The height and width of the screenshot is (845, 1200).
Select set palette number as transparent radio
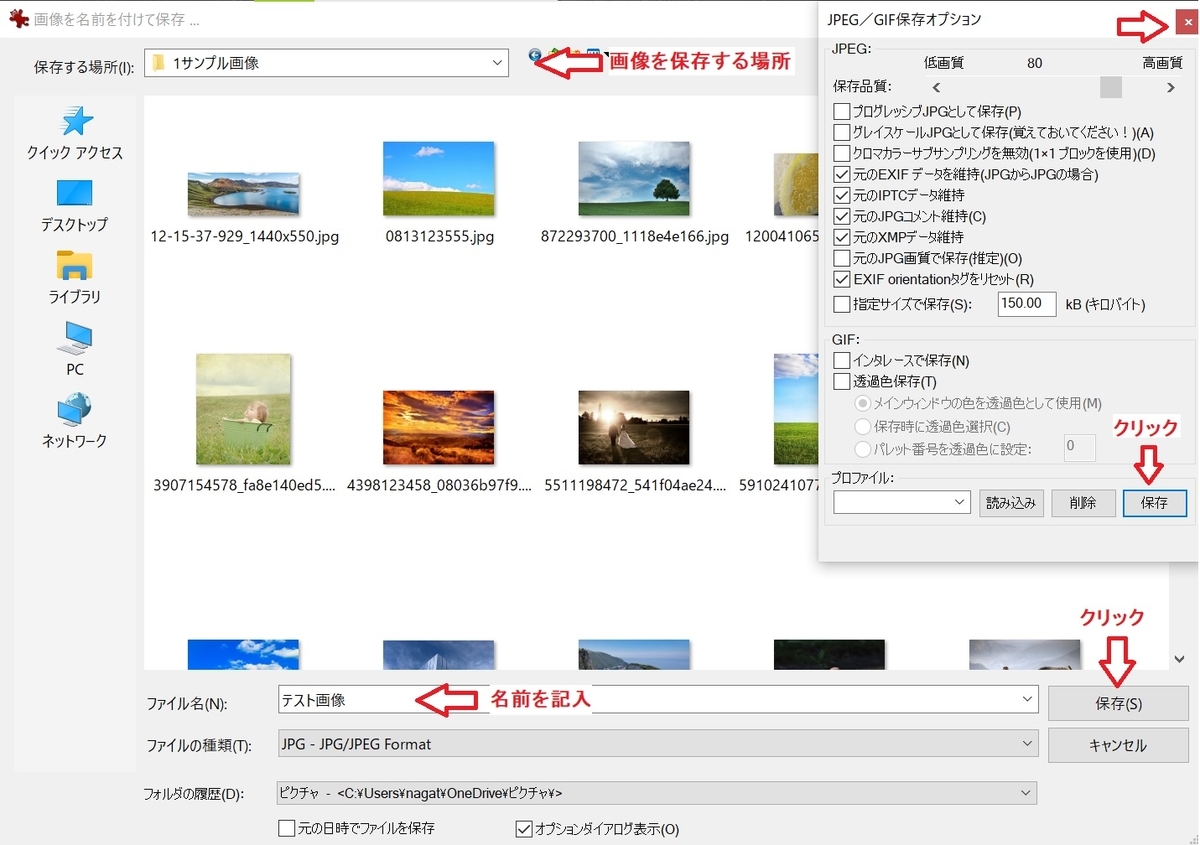pyautogui.click(x=862, y=449)
